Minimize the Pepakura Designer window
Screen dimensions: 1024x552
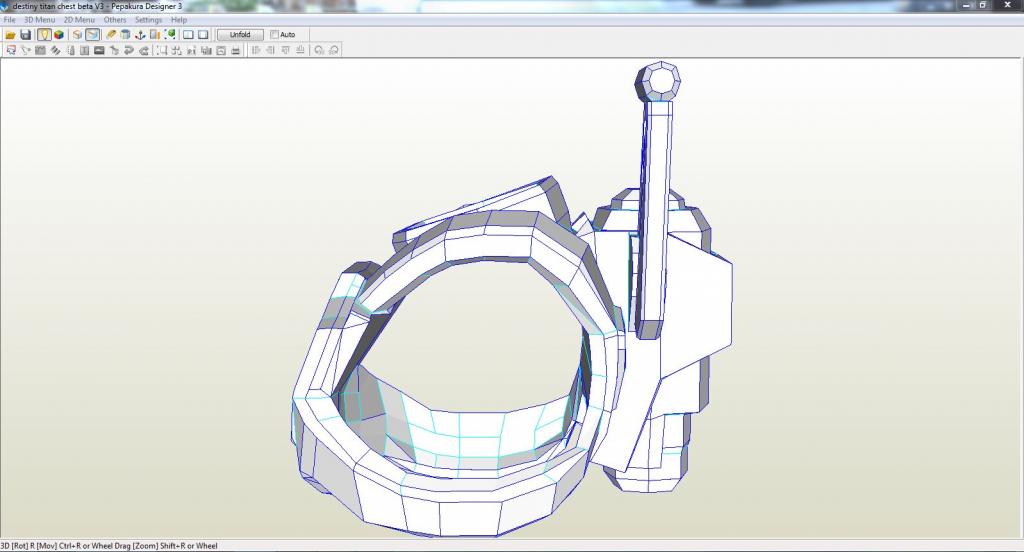coord(967,5)
